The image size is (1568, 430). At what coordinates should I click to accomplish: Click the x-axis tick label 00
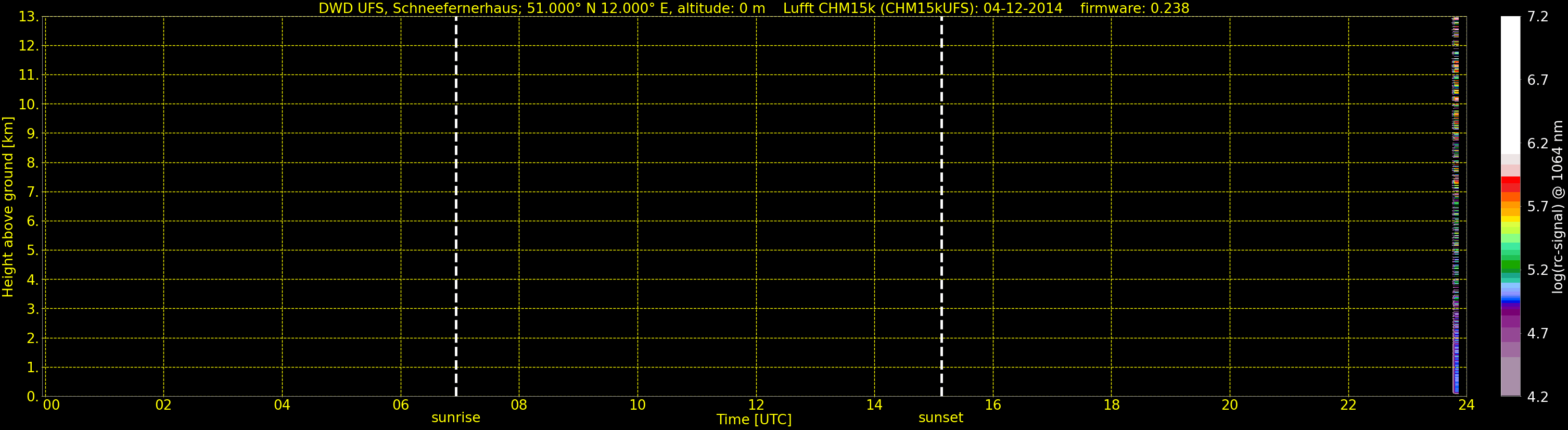click(x=52, y=406)
